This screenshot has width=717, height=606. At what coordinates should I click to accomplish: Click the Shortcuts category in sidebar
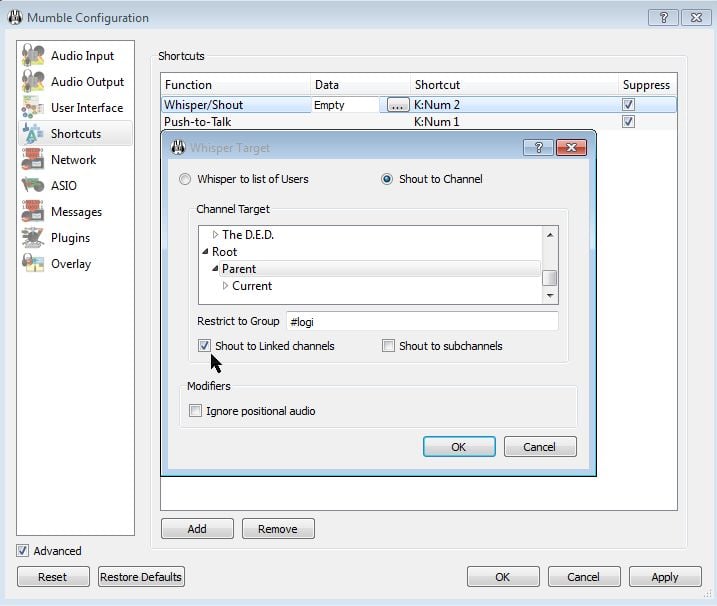pos(75,134)
